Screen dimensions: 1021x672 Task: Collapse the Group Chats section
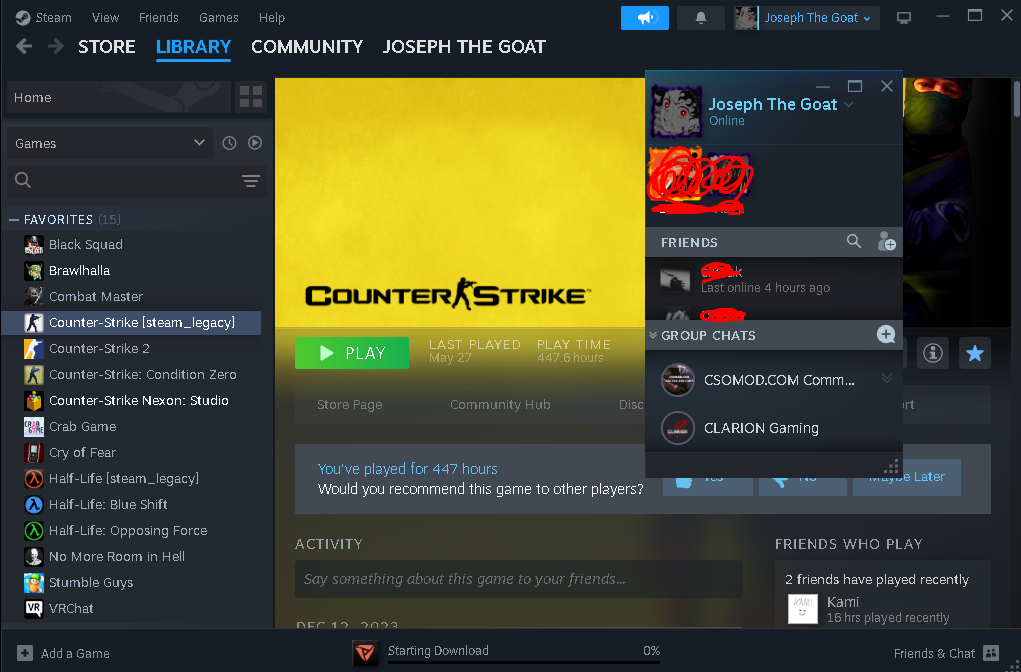653,335
